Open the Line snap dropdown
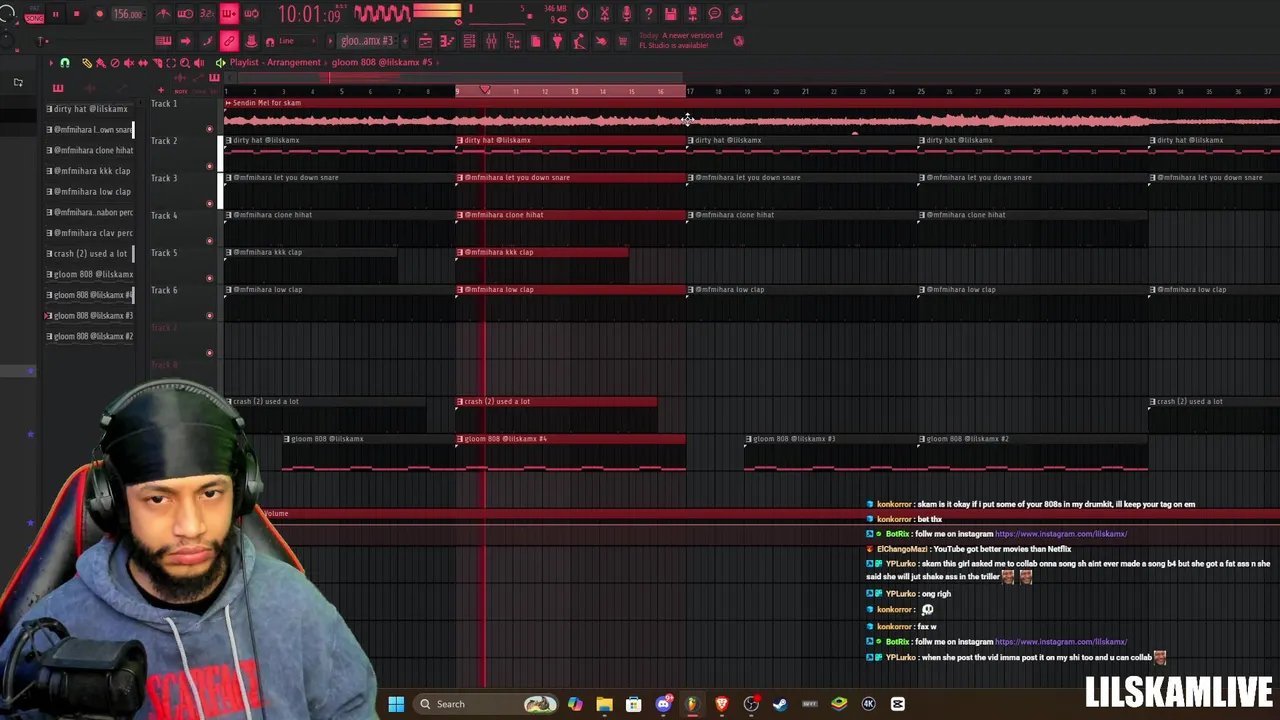The width and height of the screenshot is (1280, 720). click(295, 41)
